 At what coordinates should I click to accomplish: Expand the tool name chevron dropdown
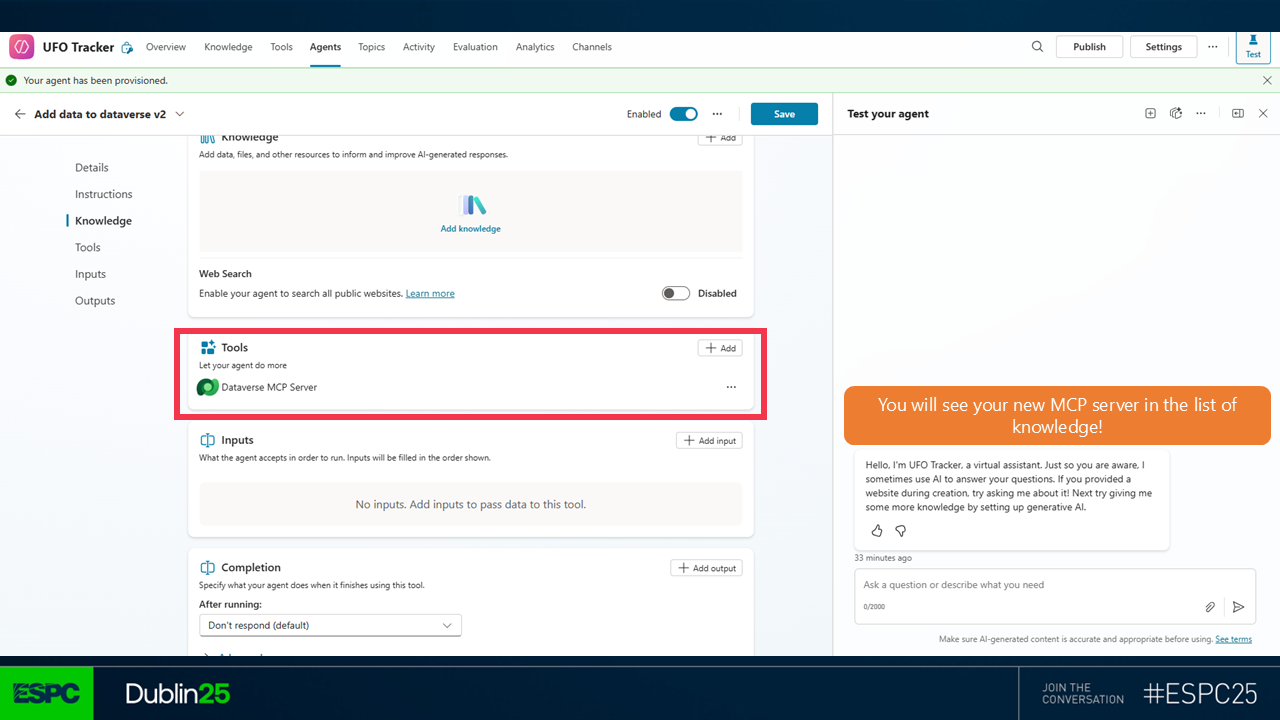point(180,114)
